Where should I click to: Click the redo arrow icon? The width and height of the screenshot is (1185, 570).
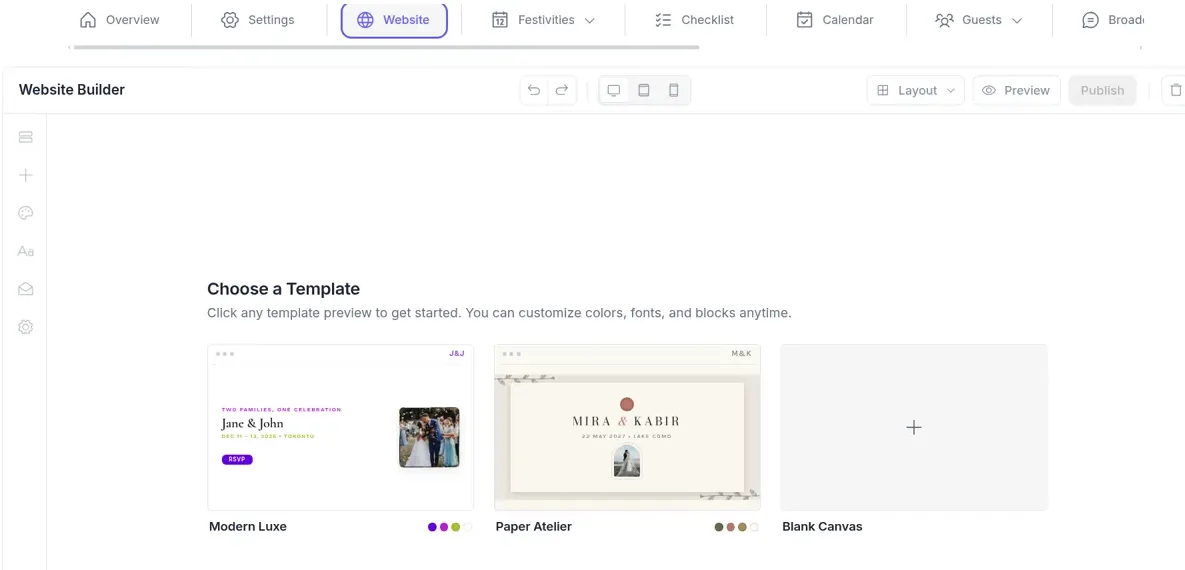point(562,91)
